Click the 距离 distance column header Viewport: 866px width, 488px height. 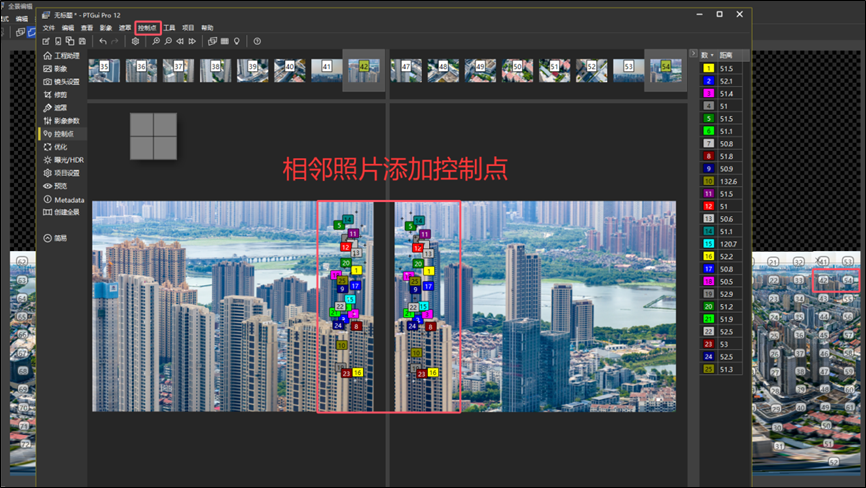coord(732,55)
